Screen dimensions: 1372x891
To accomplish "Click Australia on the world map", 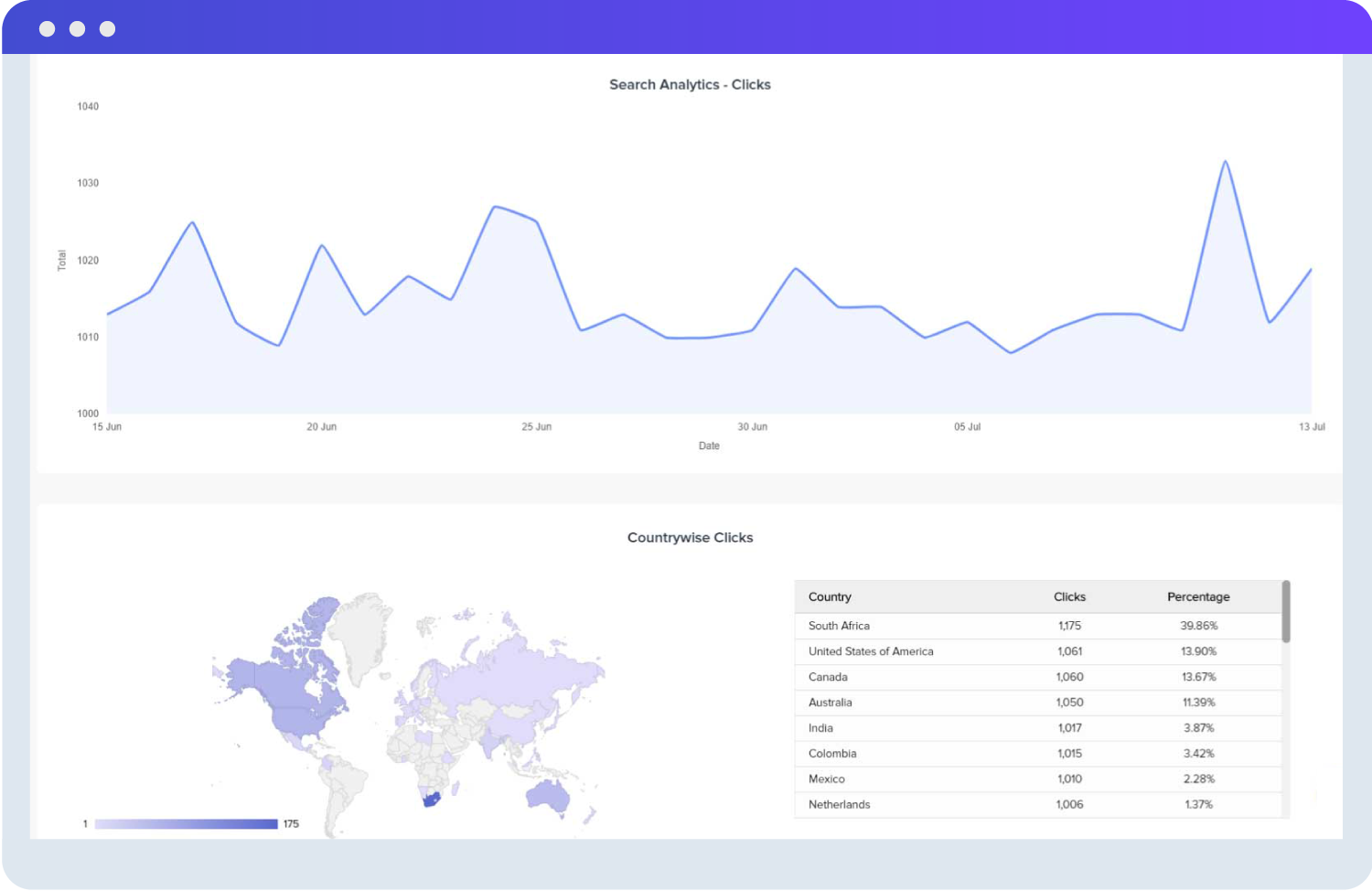I will pos(547,796).
